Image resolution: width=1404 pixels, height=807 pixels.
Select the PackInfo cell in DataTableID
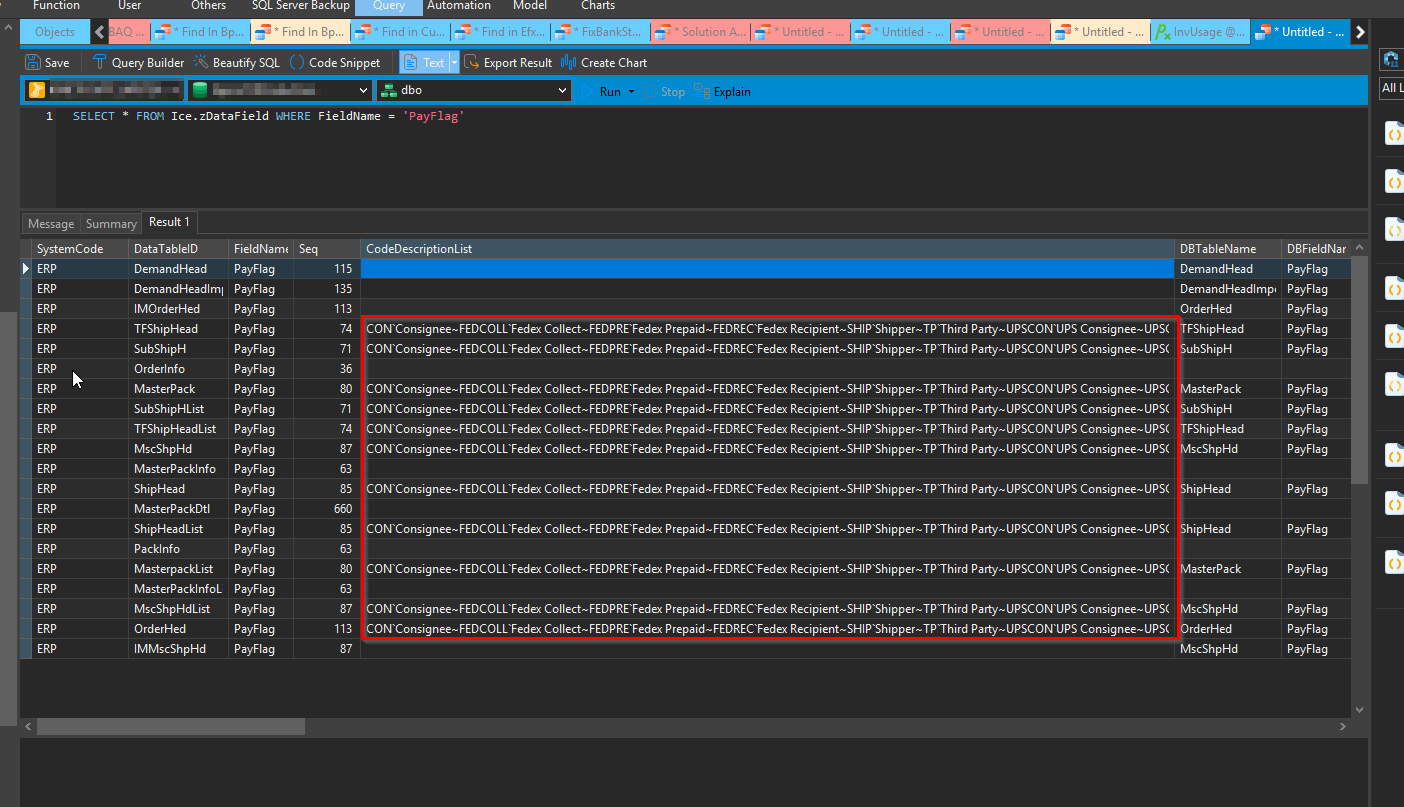[178, 549]
